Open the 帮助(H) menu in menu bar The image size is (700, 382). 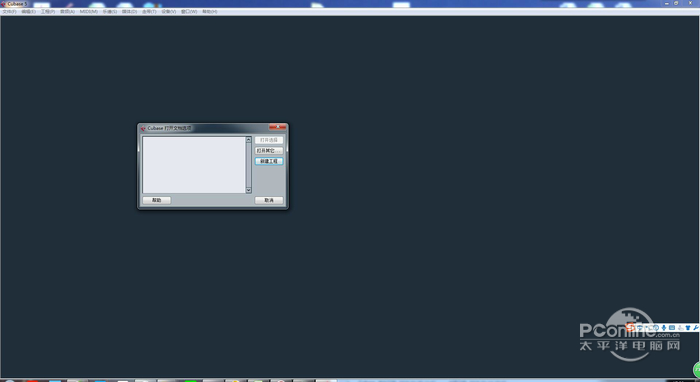pyautogui.click(x=209, y=12)
